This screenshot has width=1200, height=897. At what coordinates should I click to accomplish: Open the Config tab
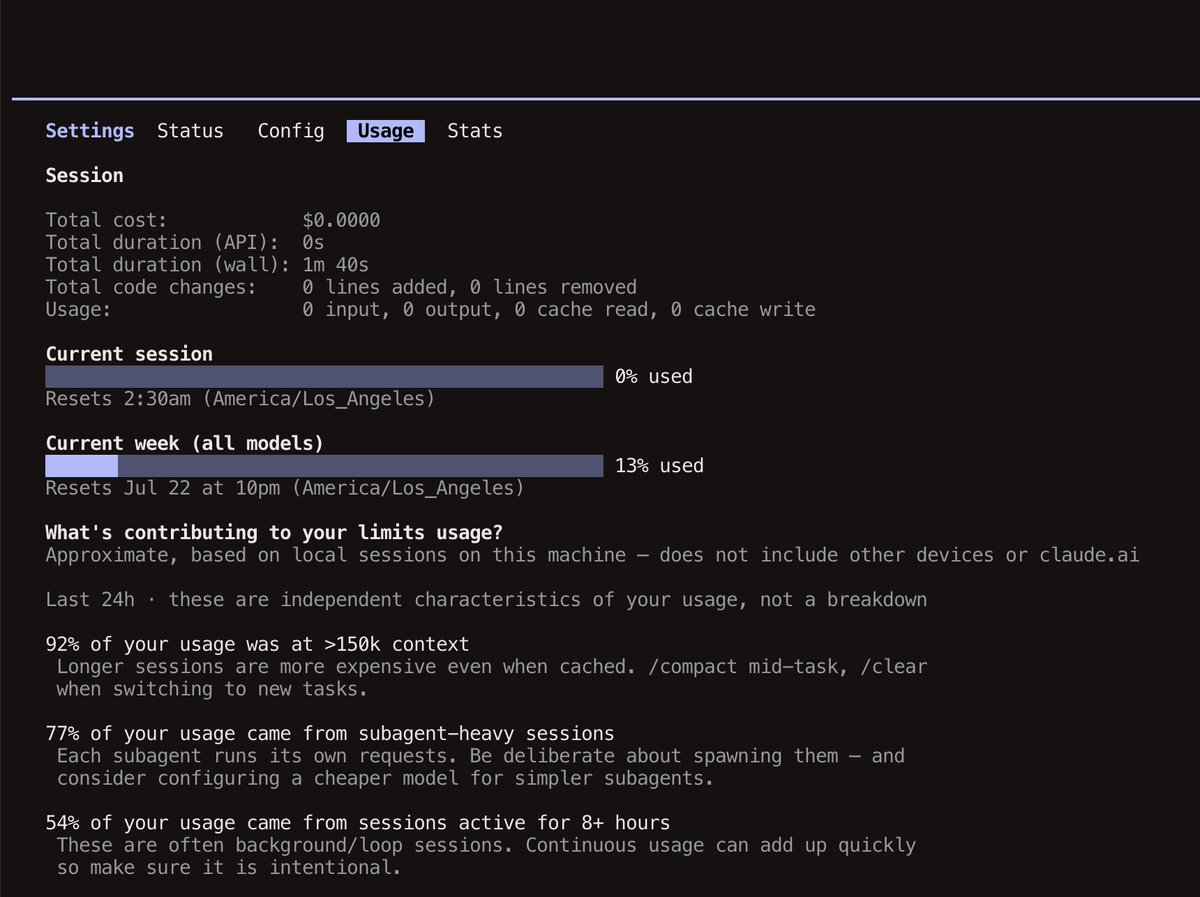click(x=291, y=131)
